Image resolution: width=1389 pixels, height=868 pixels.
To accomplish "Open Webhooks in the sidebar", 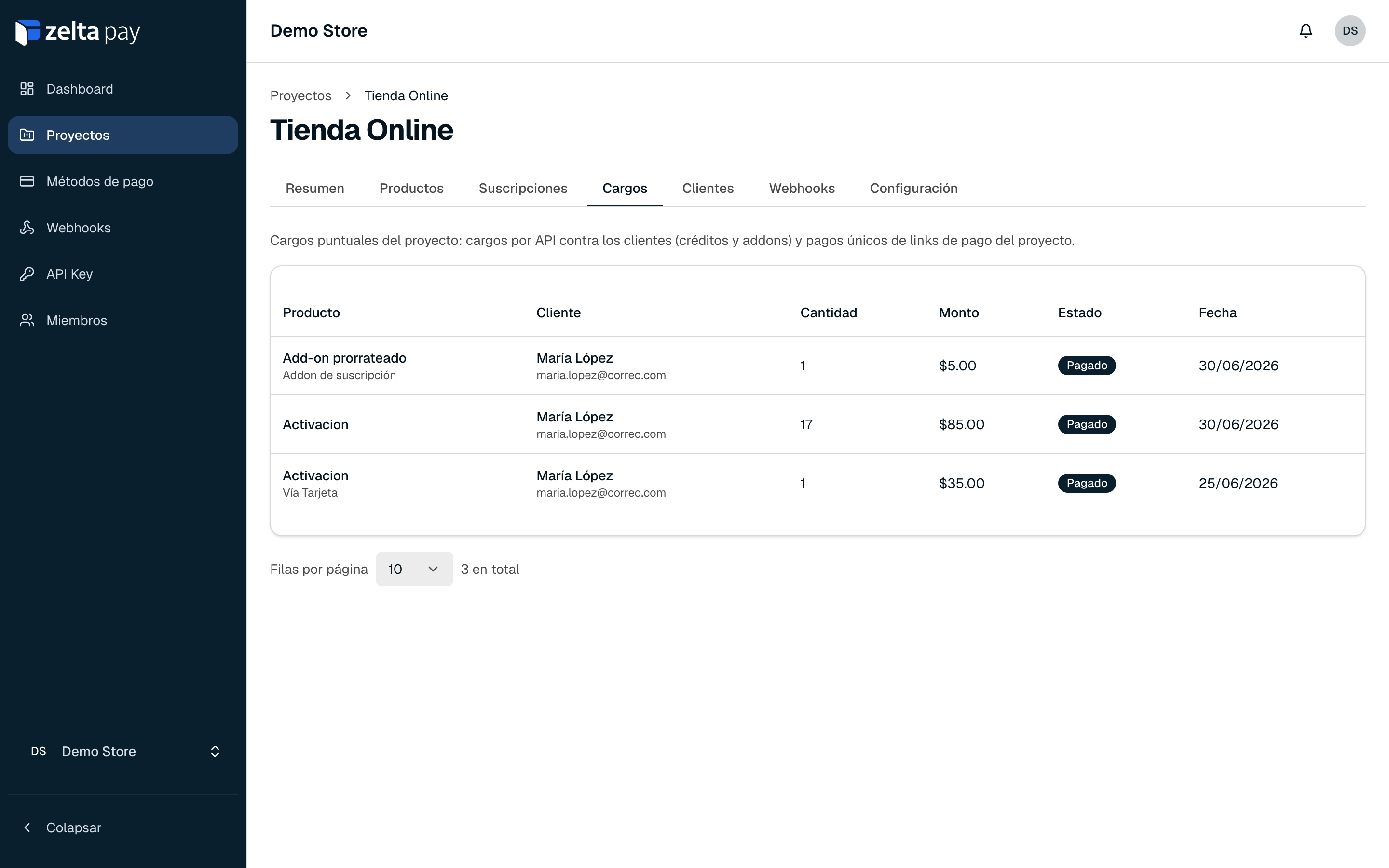I will coord(123,227).
